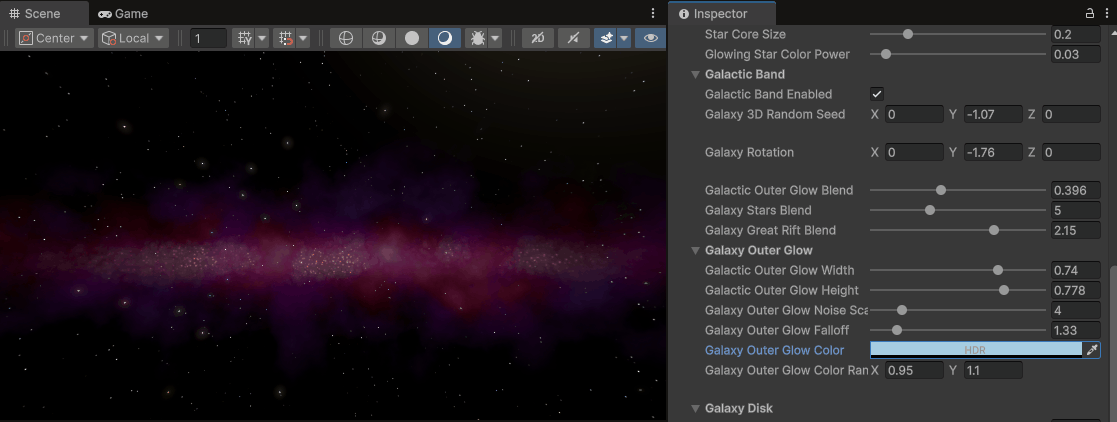1117x422 pixels.
Task: Select the Wireframe draw mode icon
Action: point(345,38)
